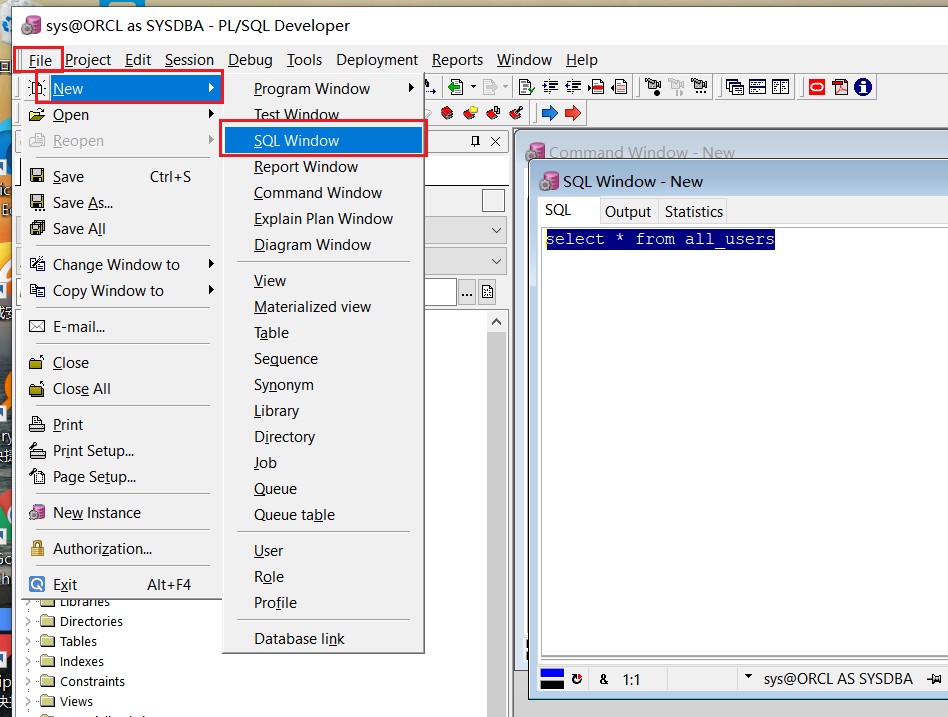Expand the Tables tree folder

click(x=28, y=641)
